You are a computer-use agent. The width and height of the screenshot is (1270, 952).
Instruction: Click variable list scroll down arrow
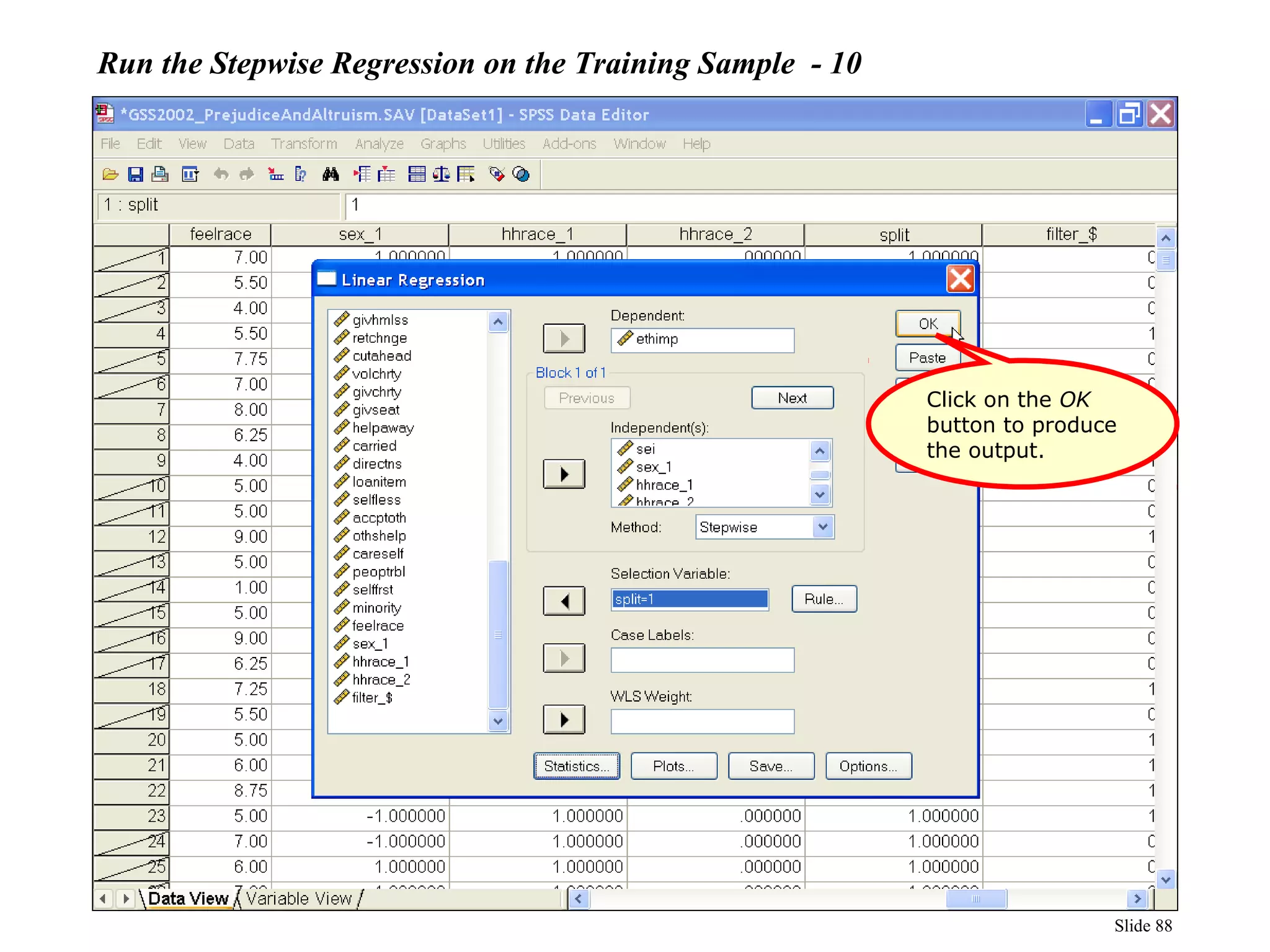click(498, 721)
